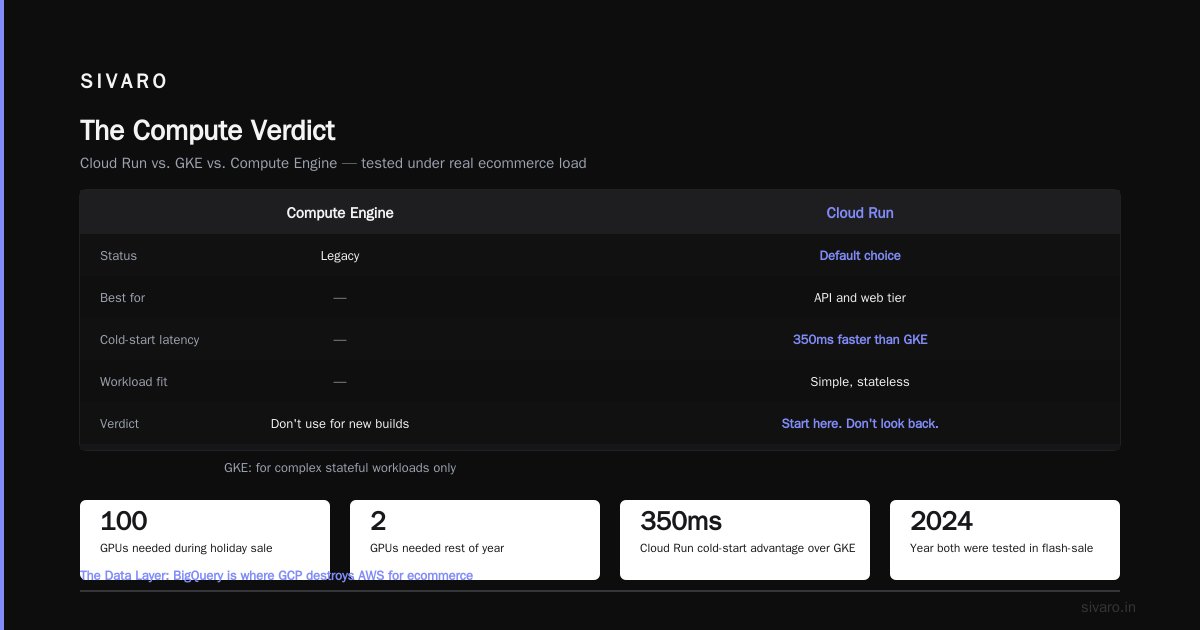Image resolution: width=1200 pixels, height=630 pixels.
Task: Click the 'Default choice' status cell
Action: [860, 256]
